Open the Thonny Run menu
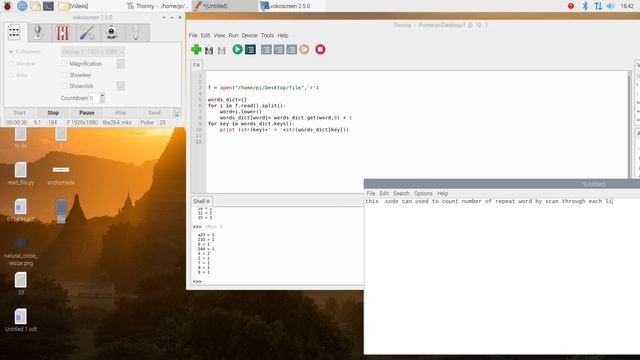The height and width of the screenshot is (360, 640). pyautogui.click(x=233, y=36)
